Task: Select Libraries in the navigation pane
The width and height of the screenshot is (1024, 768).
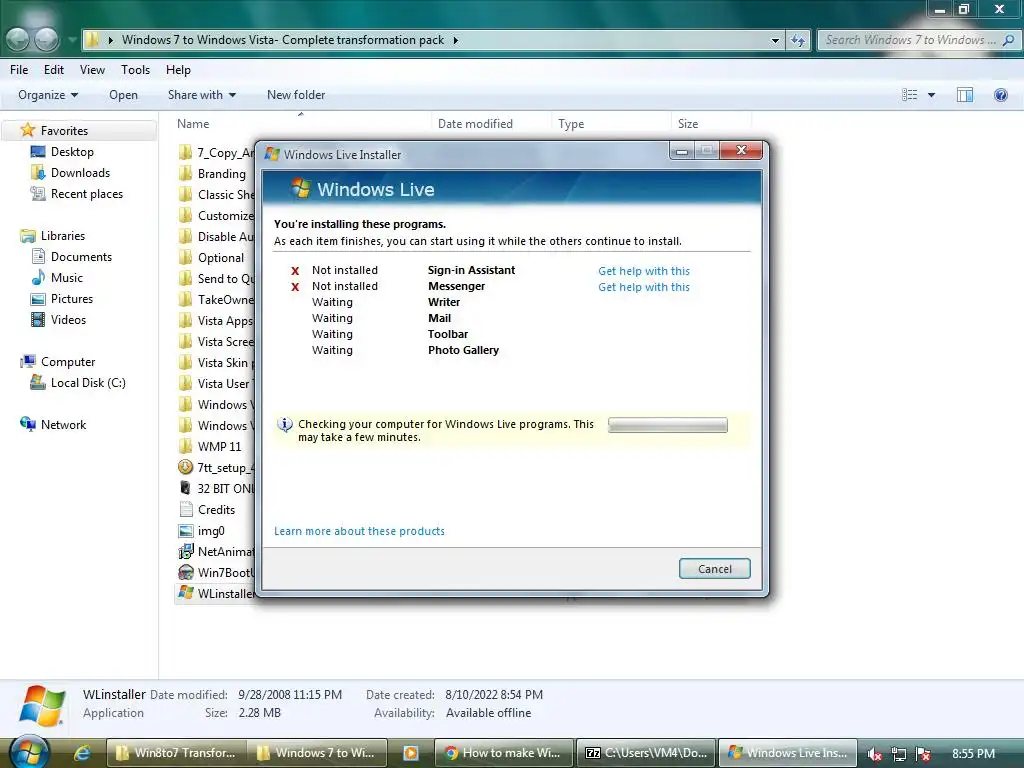Action: (x=63, y=236)
